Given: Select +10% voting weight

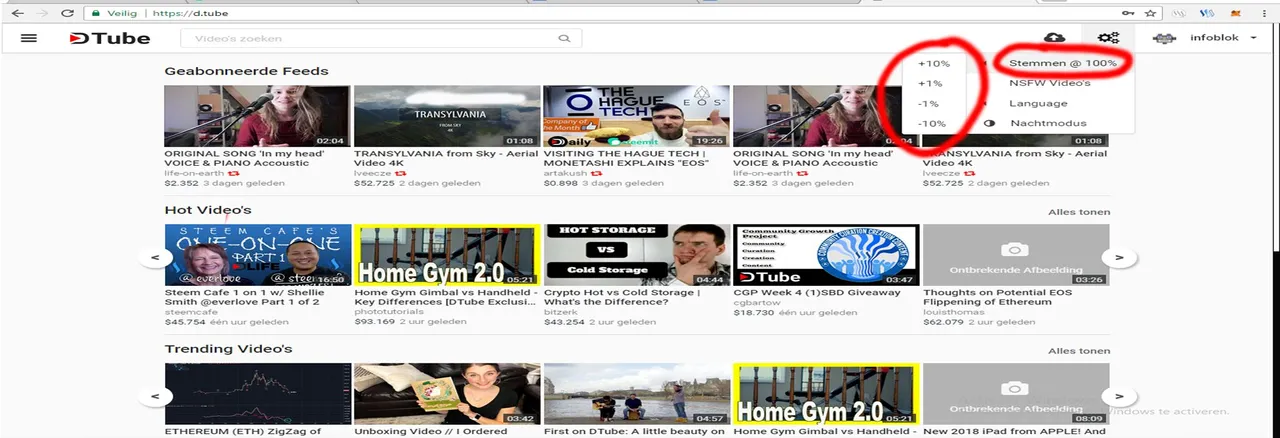Looking at the screenshot, I should coord(934,64).
